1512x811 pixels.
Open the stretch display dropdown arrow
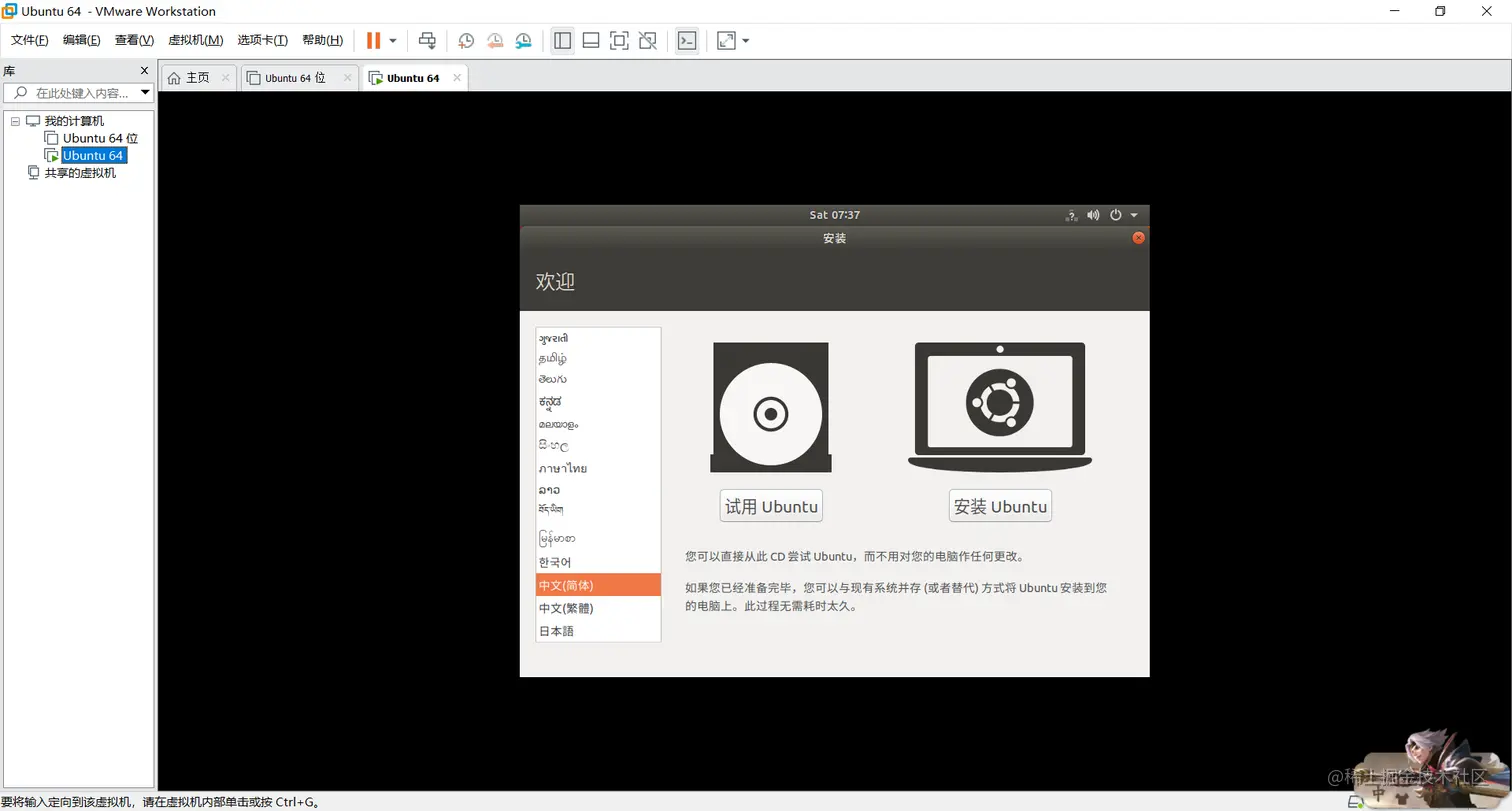coord(746,40)
